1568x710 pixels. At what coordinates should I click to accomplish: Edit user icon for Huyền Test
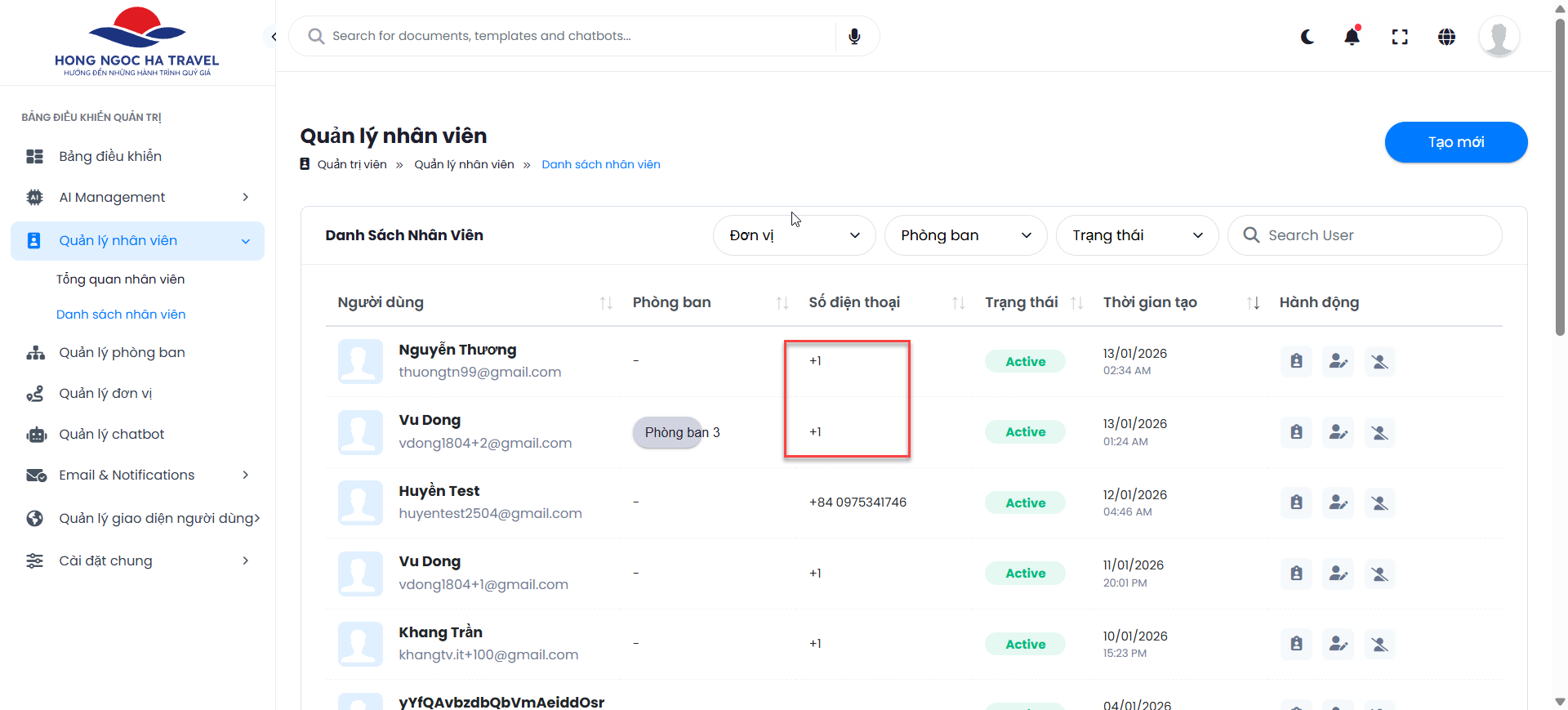(1338, 502)
